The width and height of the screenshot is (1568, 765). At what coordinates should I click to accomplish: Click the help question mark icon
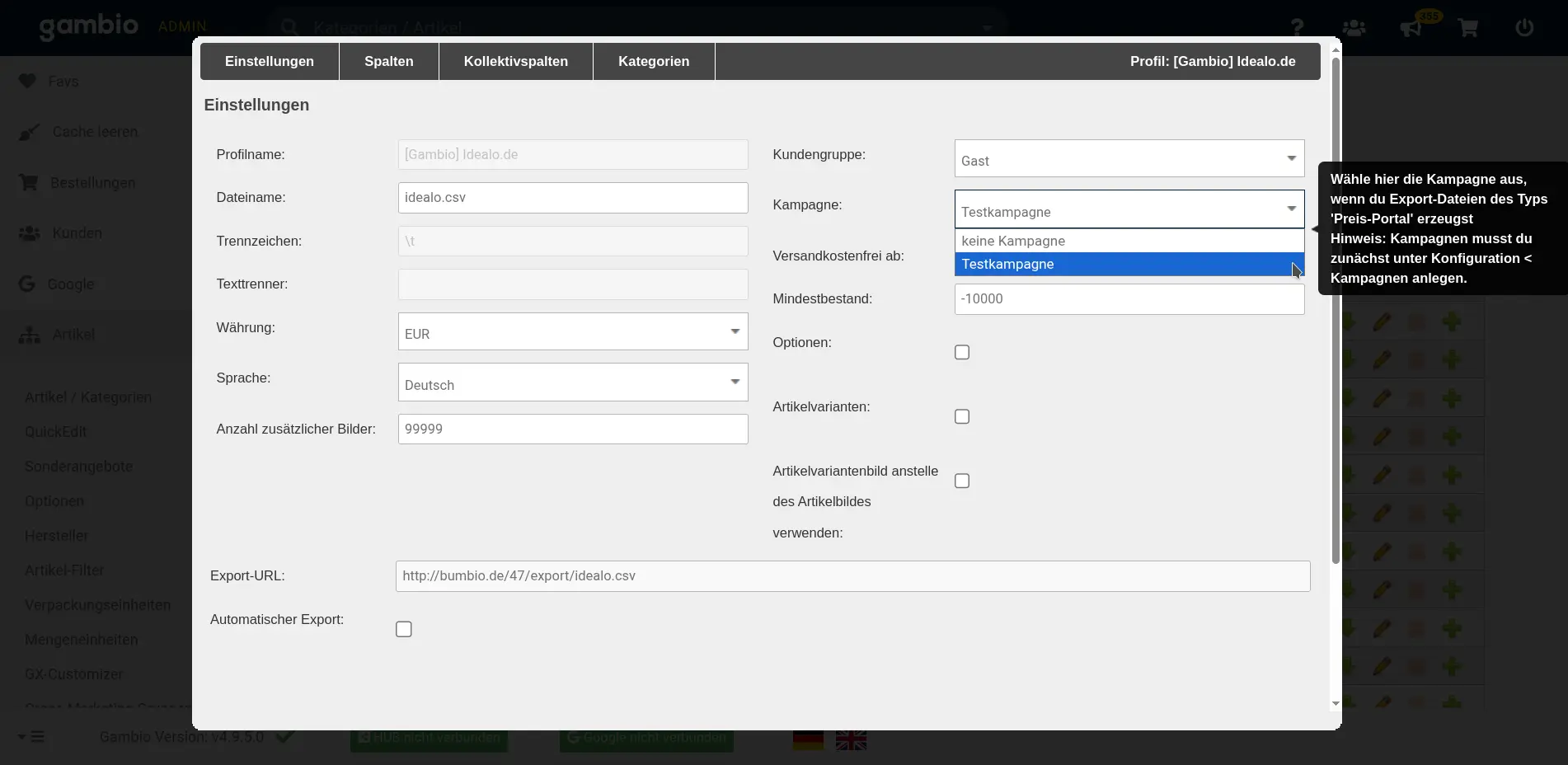1297,28
